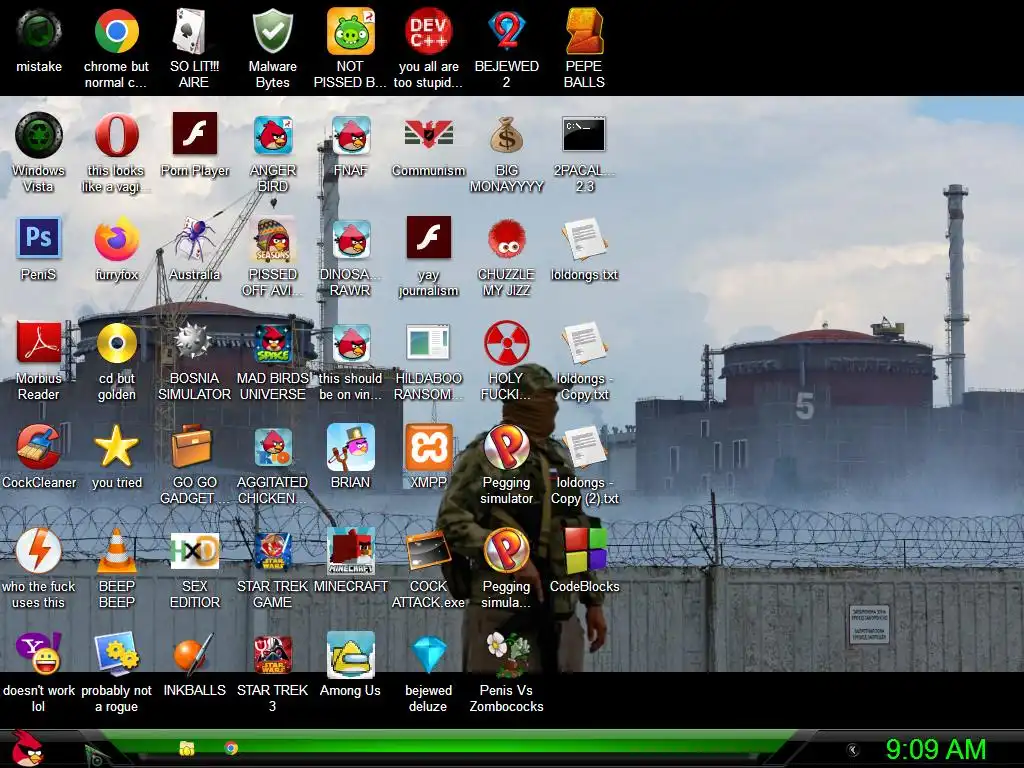Open the Malware Bytes shield icon
Viewport: 1024px width, 768px height.
(272, 31)
